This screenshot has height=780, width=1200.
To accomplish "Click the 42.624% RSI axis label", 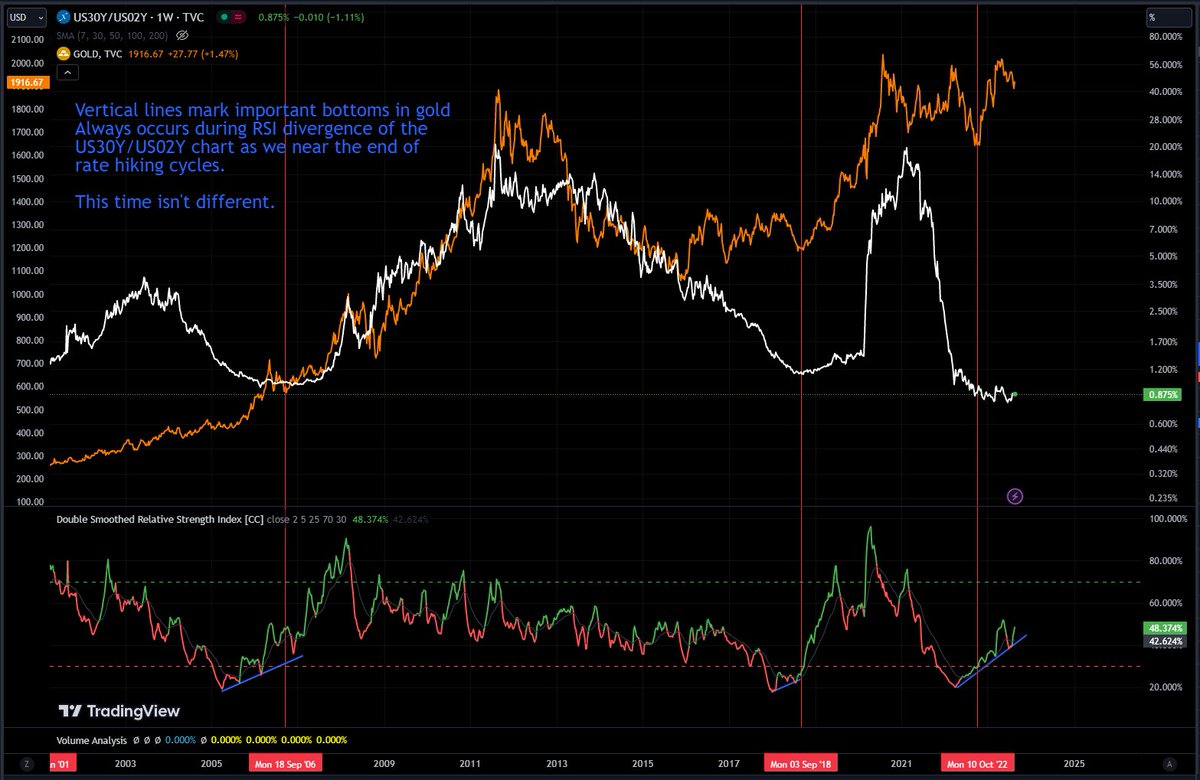I will pyautogui.click(x=1164, y=641).
